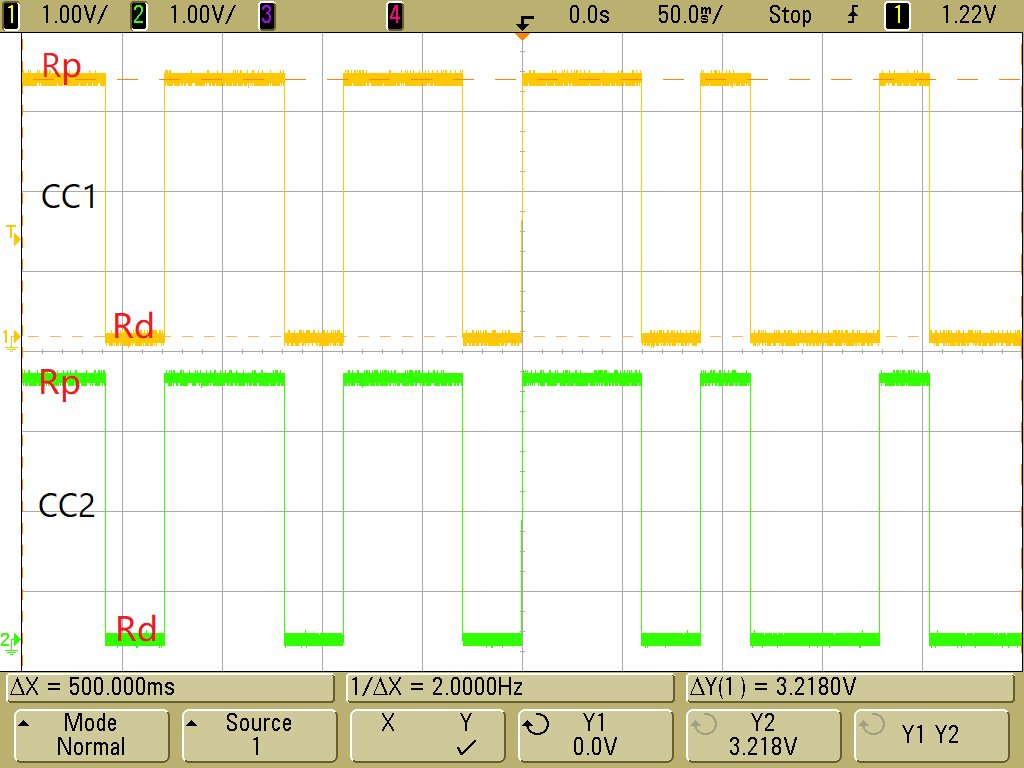Viewport: 1024px width, 768px height.
Task: Click the red Rp label on CC2 trace
Action: [x=59, y=383]
